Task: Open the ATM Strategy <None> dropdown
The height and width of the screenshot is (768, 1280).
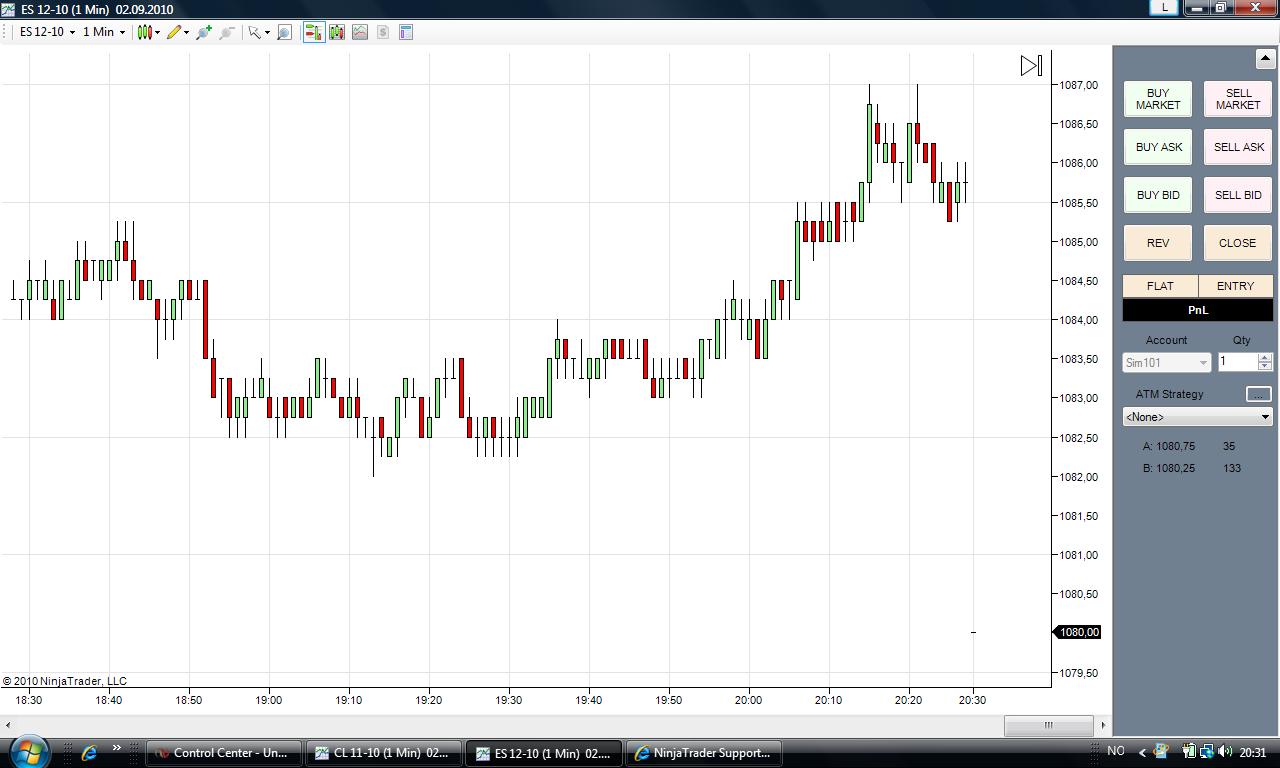Action: pos(1198,416)
